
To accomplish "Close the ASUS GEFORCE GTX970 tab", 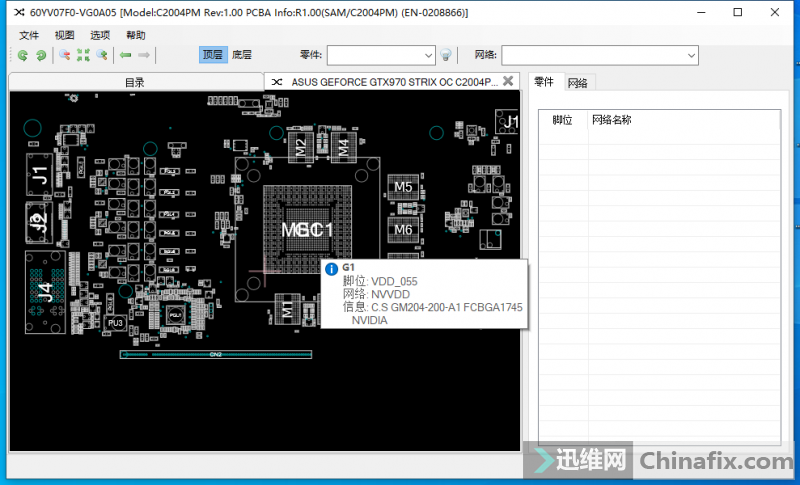I will click(508, 81).
